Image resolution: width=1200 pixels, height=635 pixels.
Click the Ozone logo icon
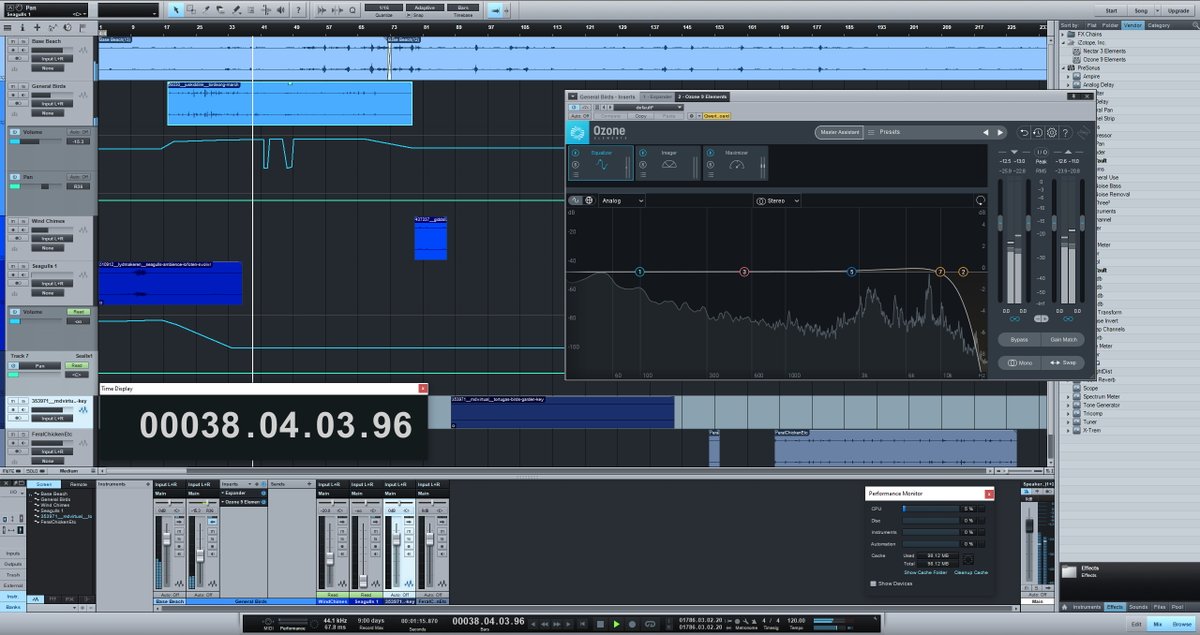tap(576, 133)
